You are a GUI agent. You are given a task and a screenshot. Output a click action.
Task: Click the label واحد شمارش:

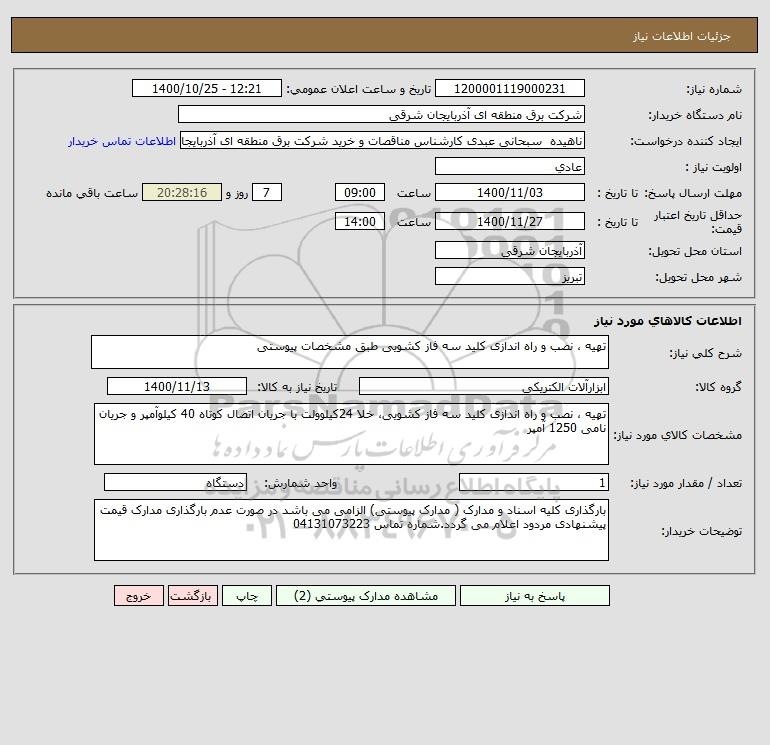tap(301, 484)
